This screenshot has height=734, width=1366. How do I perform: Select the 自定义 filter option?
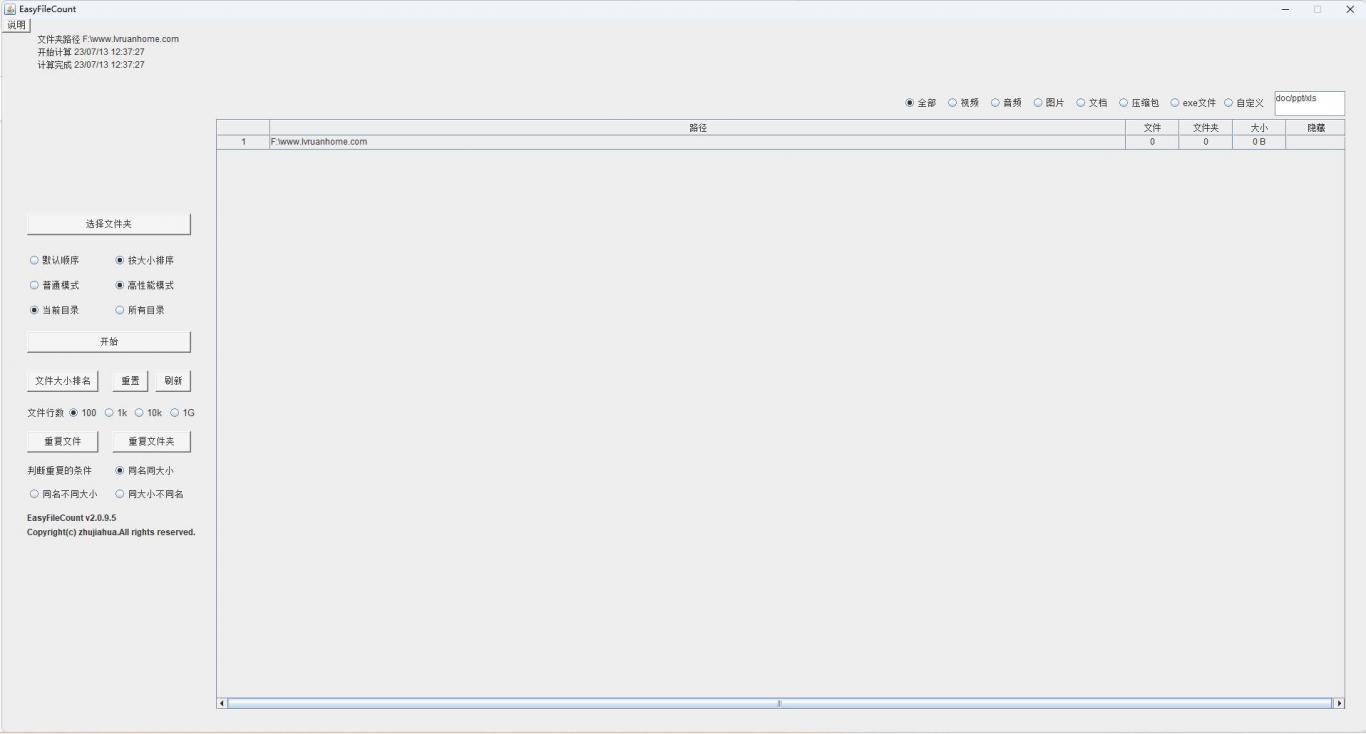tap(1229, 103)
